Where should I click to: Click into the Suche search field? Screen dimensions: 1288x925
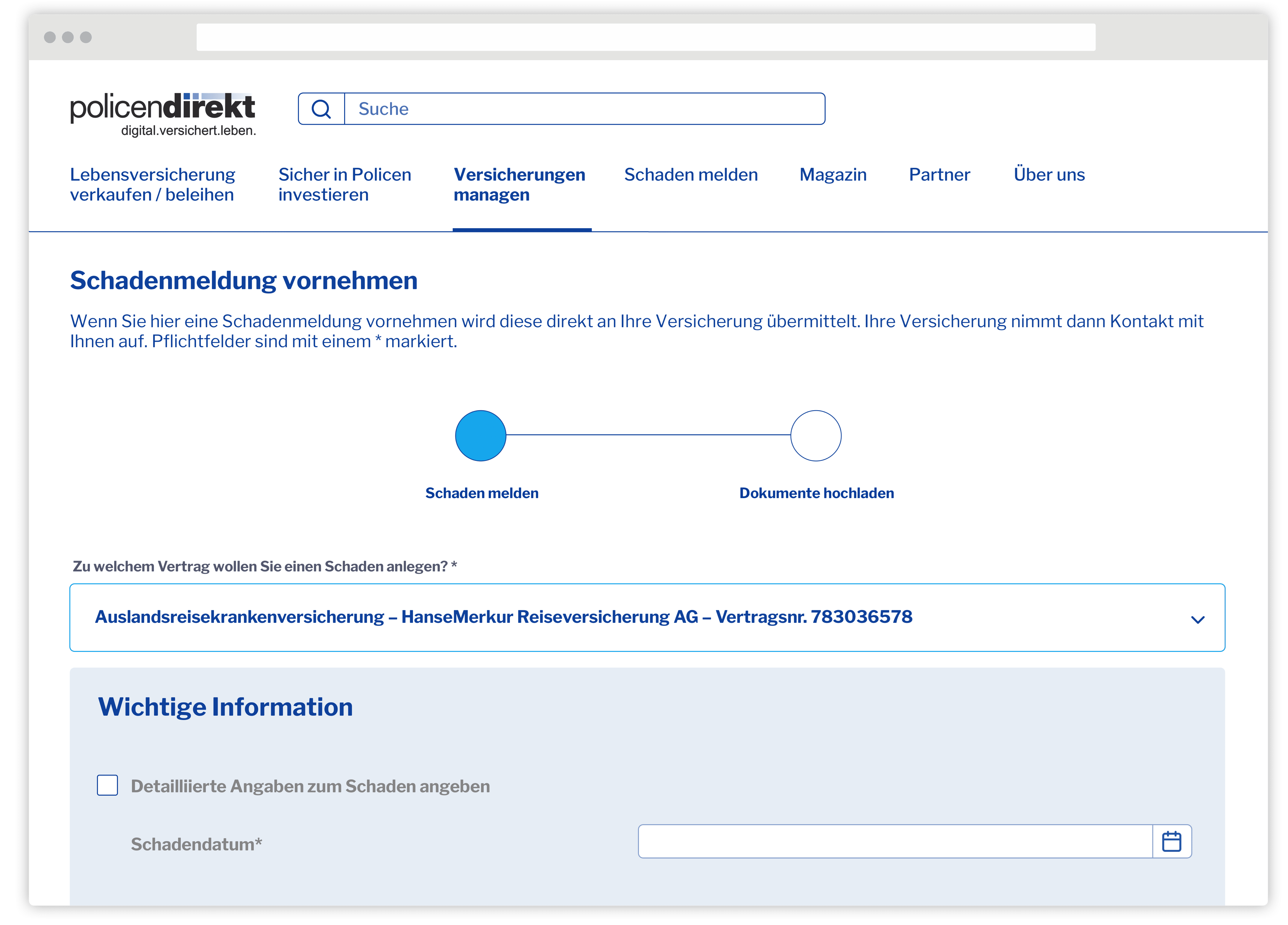[584, 109]
